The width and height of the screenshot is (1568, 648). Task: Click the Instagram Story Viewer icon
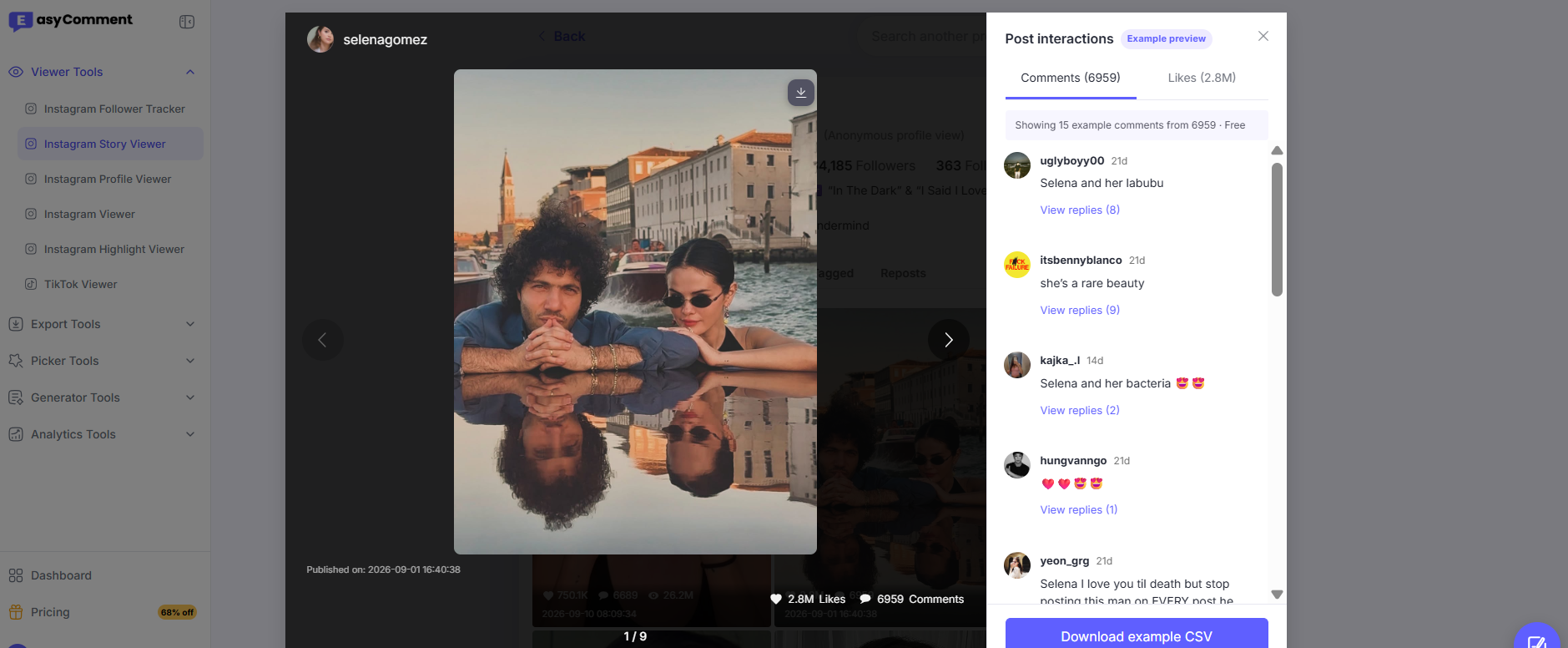31,144
